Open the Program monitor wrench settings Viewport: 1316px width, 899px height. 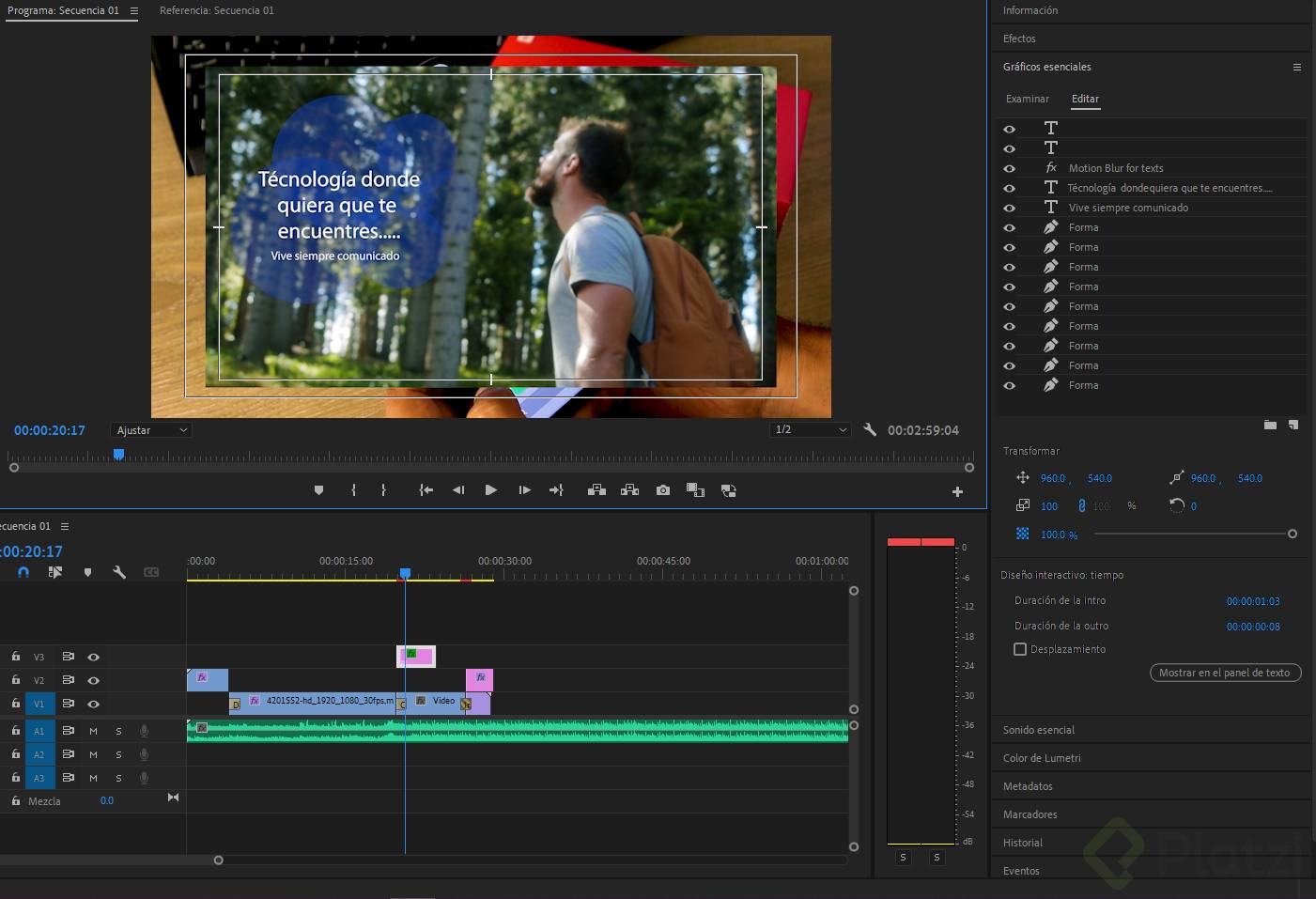click(870, 430)
